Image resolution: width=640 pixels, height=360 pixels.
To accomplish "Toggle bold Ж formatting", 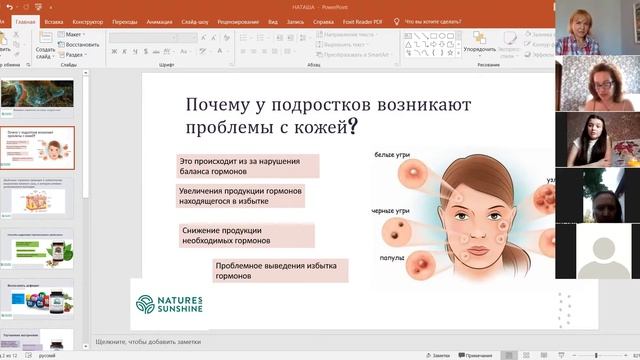I will click(114, 51).
